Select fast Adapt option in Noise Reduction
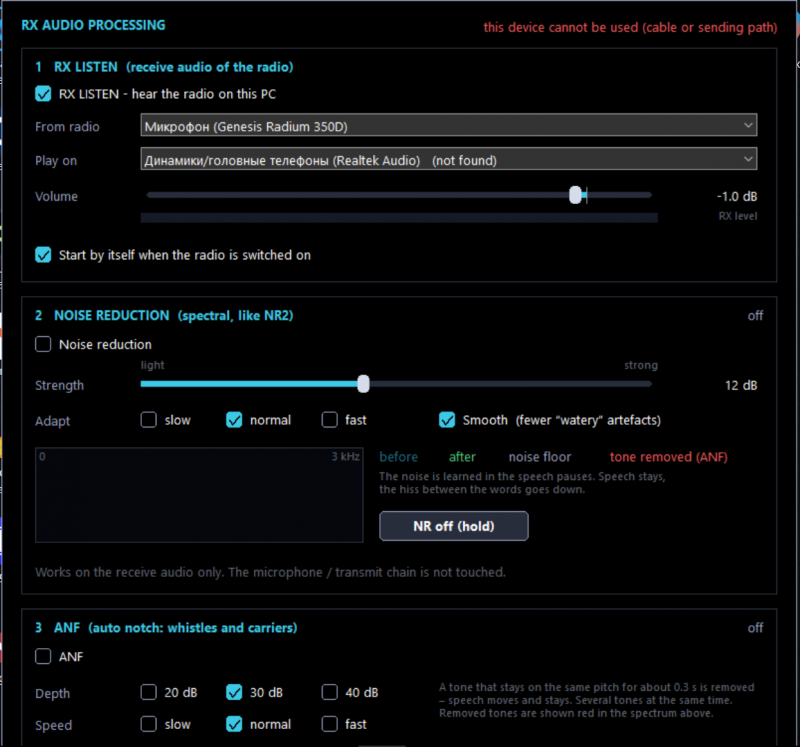This screenshot has height=747, width=800. click(330, 420)
